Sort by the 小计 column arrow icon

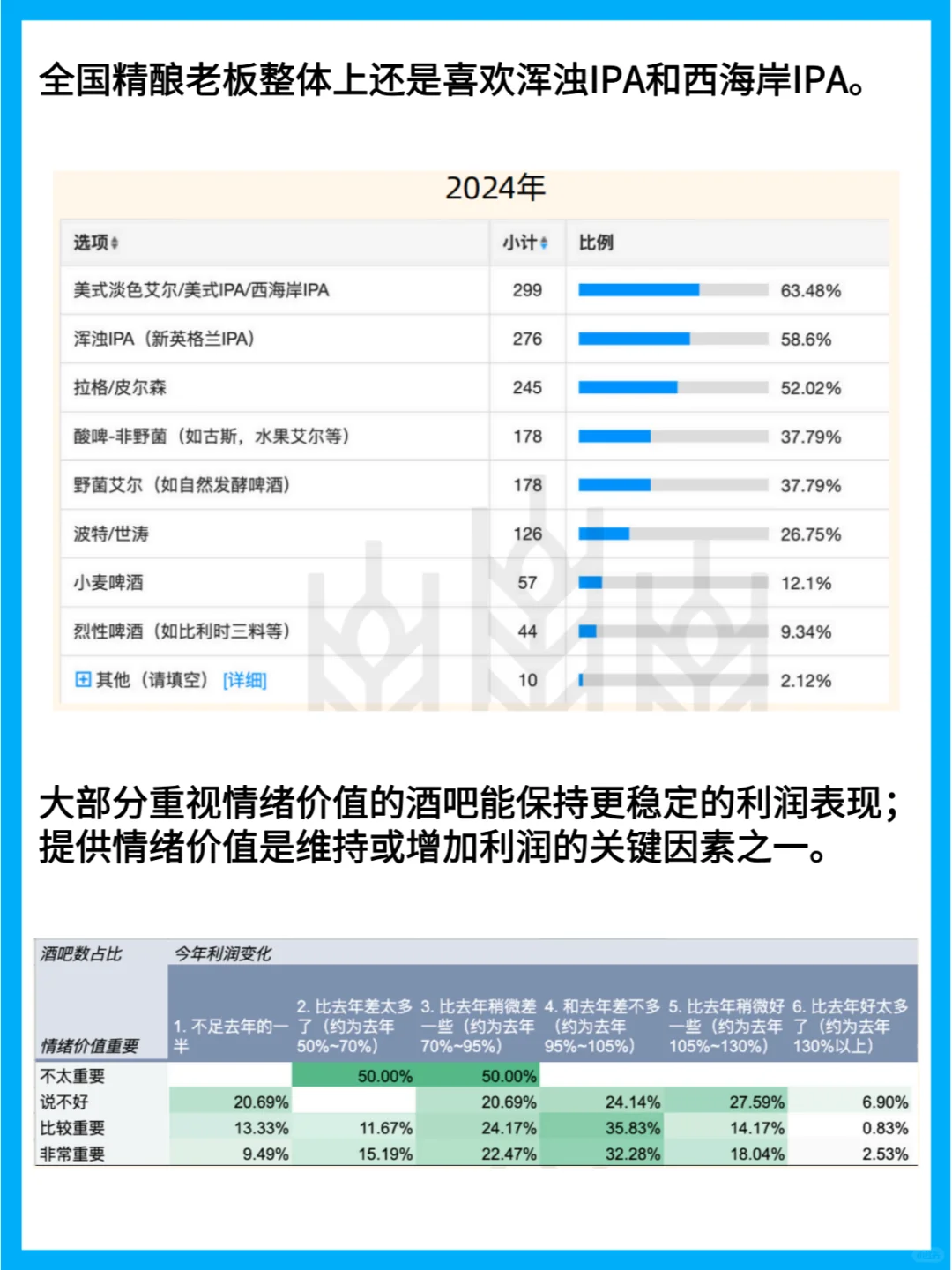pyautogui.click(x=544, y=243)
